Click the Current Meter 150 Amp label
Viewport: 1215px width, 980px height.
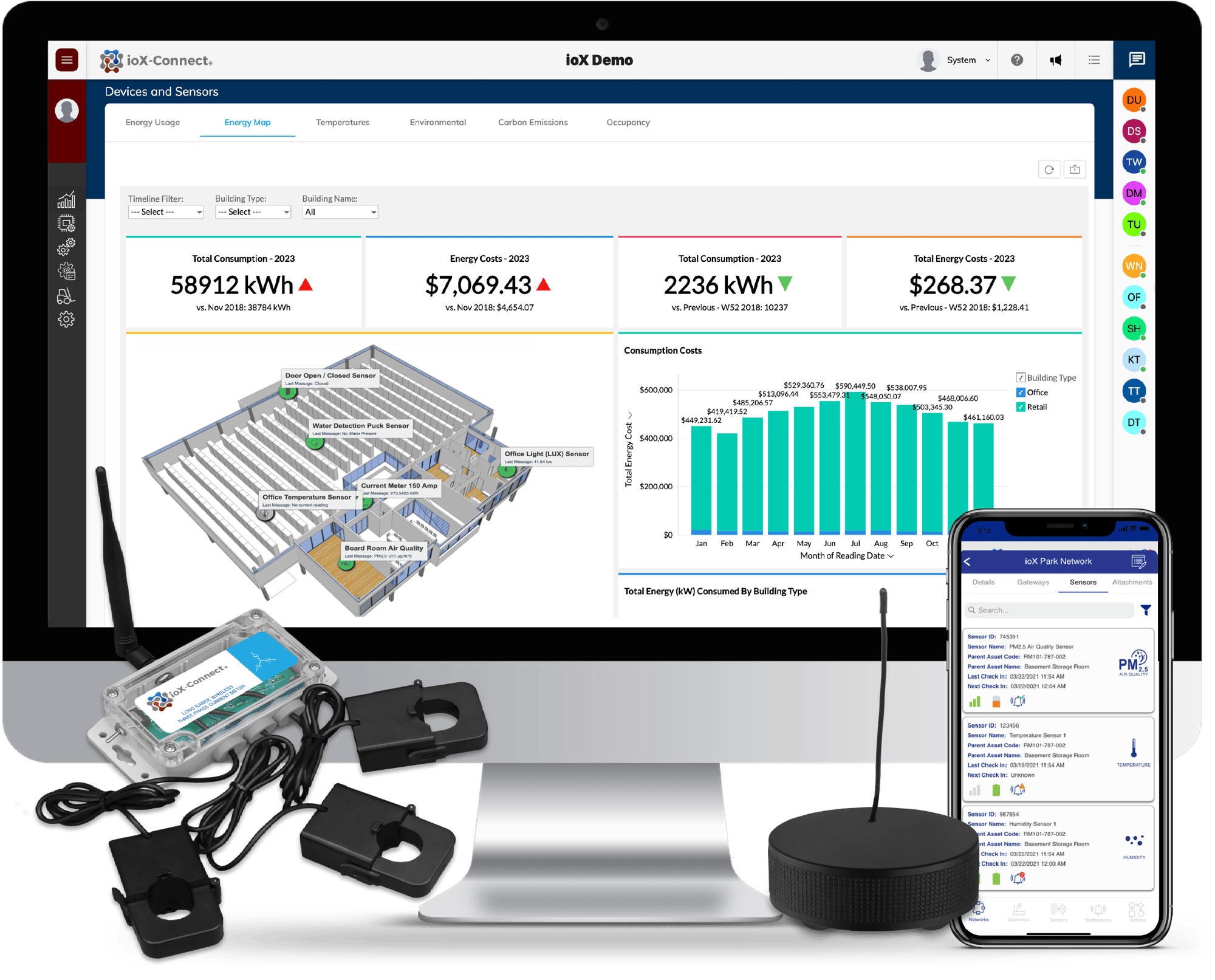coord(399,488)
